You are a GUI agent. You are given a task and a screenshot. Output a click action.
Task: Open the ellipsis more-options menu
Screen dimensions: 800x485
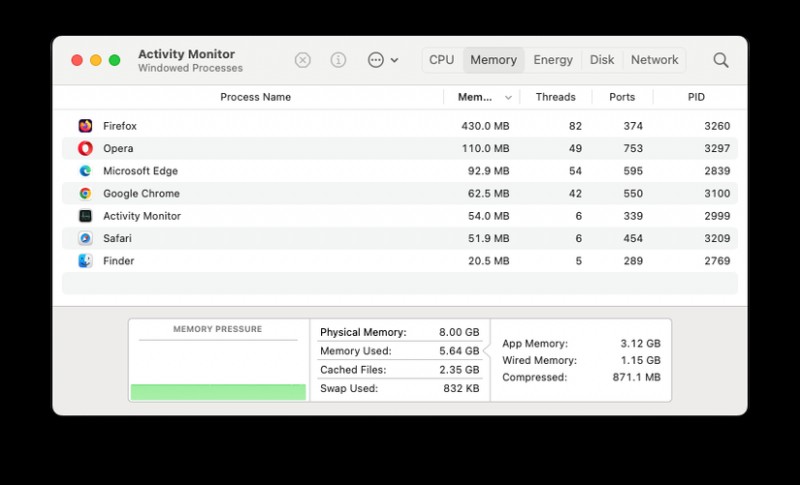point(376,60)
